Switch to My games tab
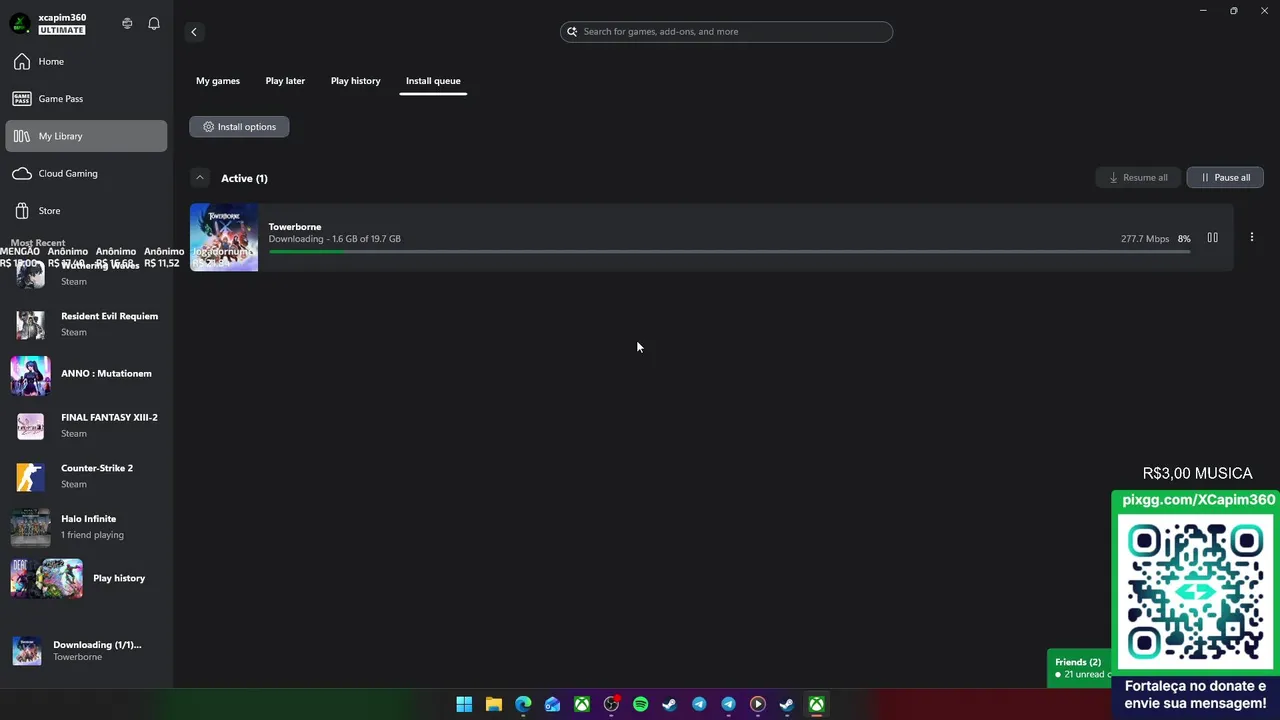This screenshot has width=1280, height=720. 218,81
